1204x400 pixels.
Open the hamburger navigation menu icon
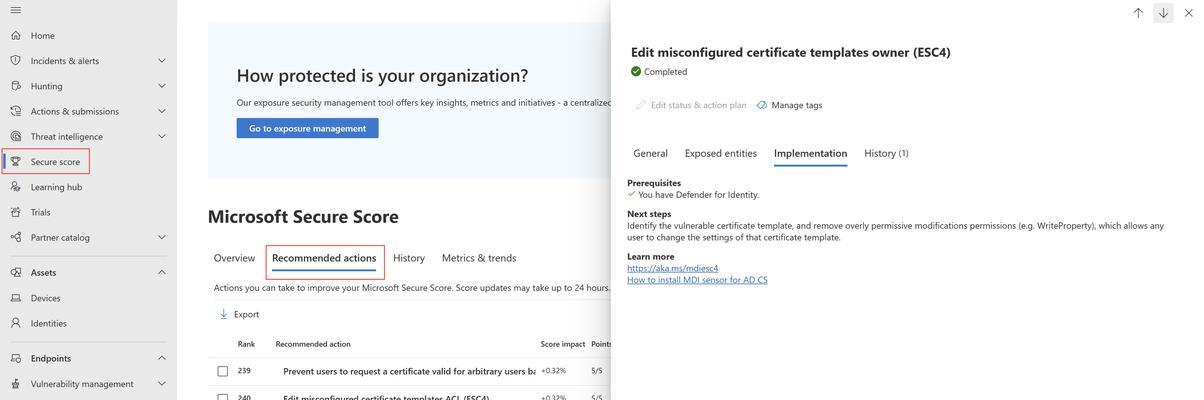[x=15, y=10]
